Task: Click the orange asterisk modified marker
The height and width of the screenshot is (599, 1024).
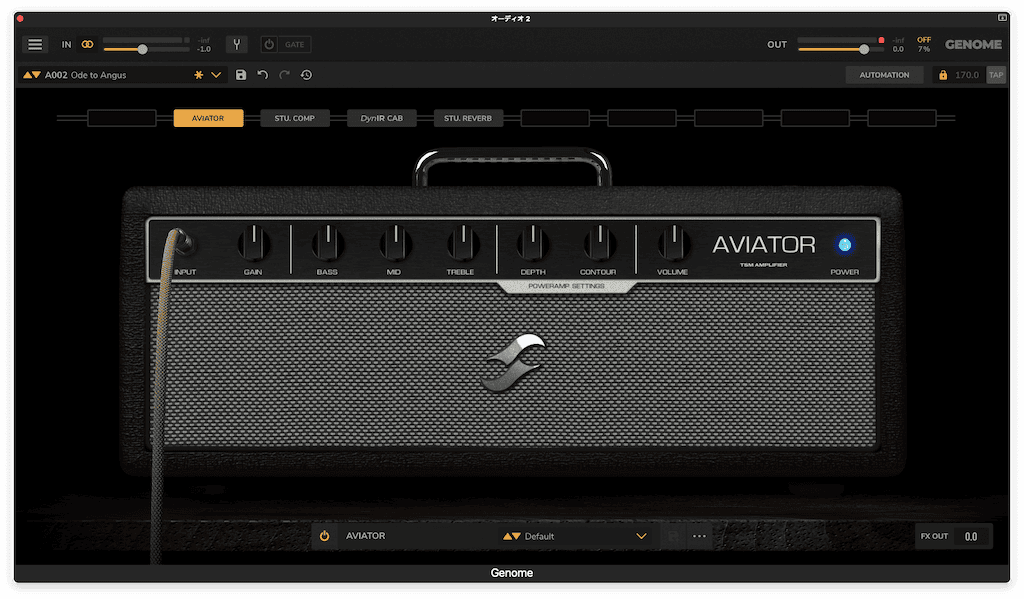Action: (199, 75)
